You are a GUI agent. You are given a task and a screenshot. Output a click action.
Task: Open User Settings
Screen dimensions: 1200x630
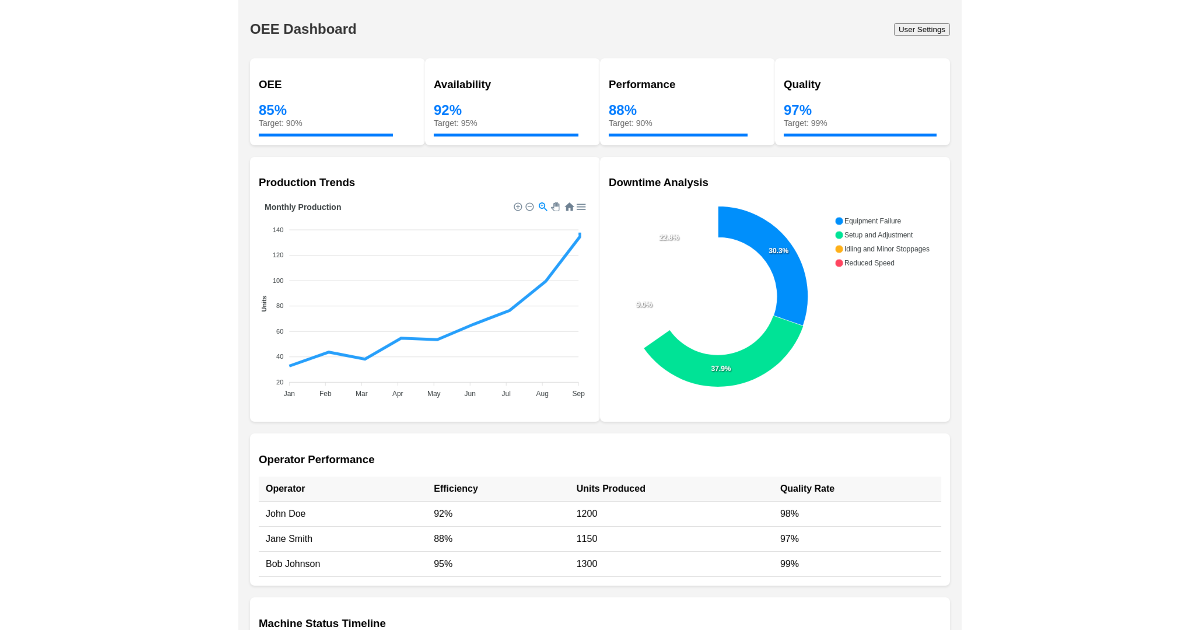tap(921, 29)
